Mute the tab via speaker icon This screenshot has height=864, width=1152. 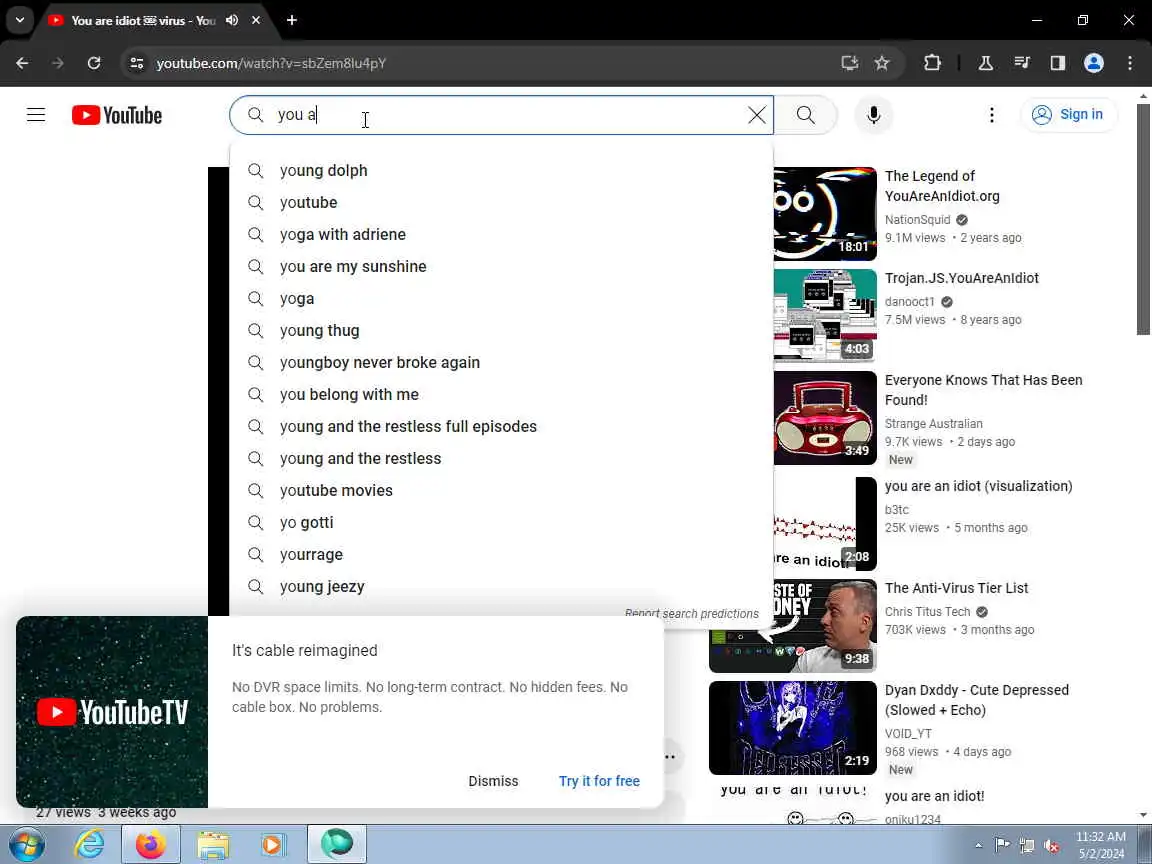(x=232, y=21)
